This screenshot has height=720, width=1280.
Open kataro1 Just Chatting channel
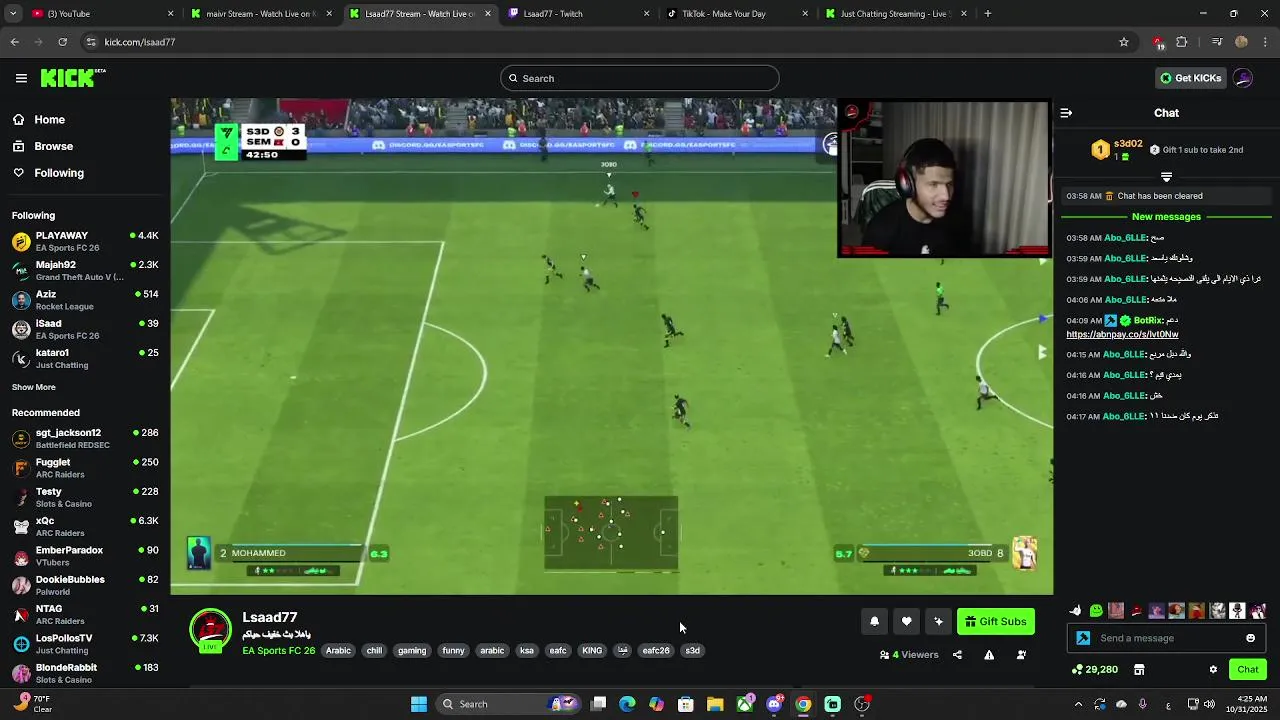(85, 358)
